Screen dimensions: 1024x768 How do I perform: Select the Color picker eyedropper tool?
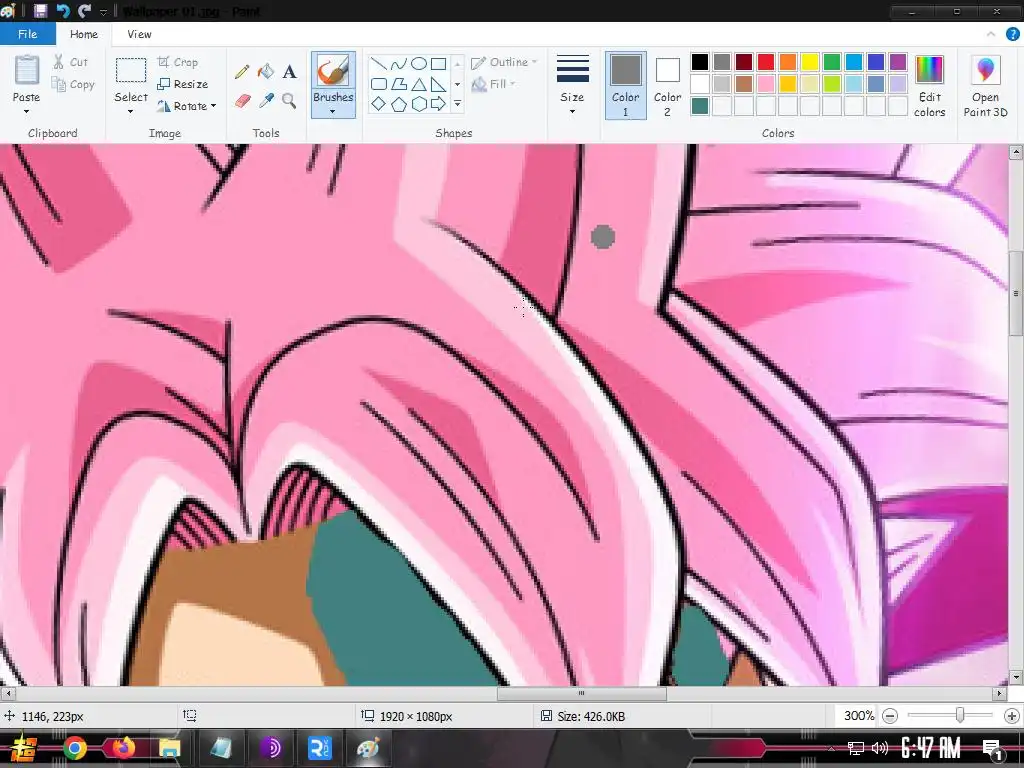(x=266, y=101)
